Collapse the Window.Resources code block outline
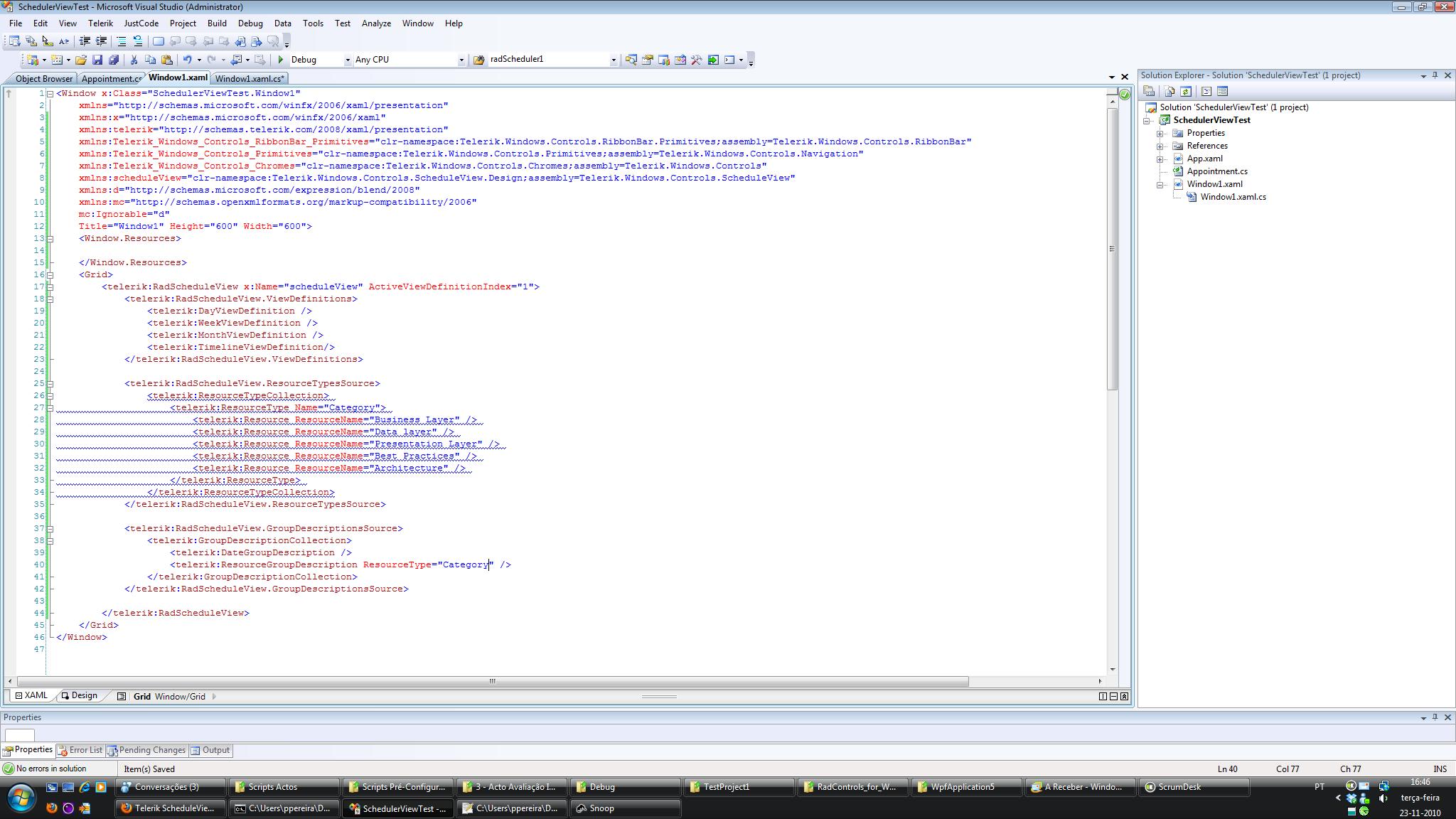 pyautogui.click(x=50, y=238)
